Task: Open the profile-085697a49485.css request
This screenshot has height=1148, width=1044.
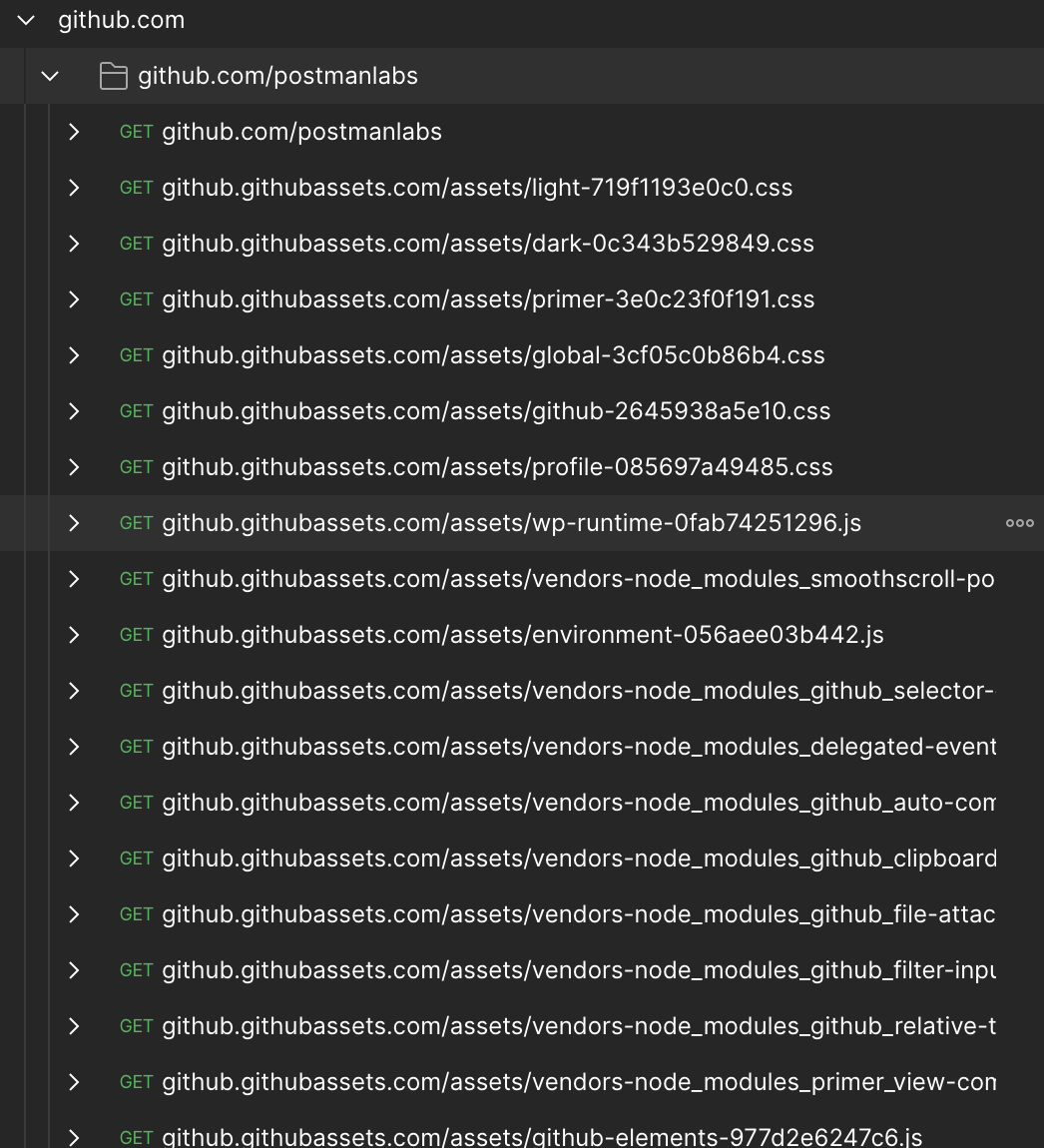Action: pos(497,467)
